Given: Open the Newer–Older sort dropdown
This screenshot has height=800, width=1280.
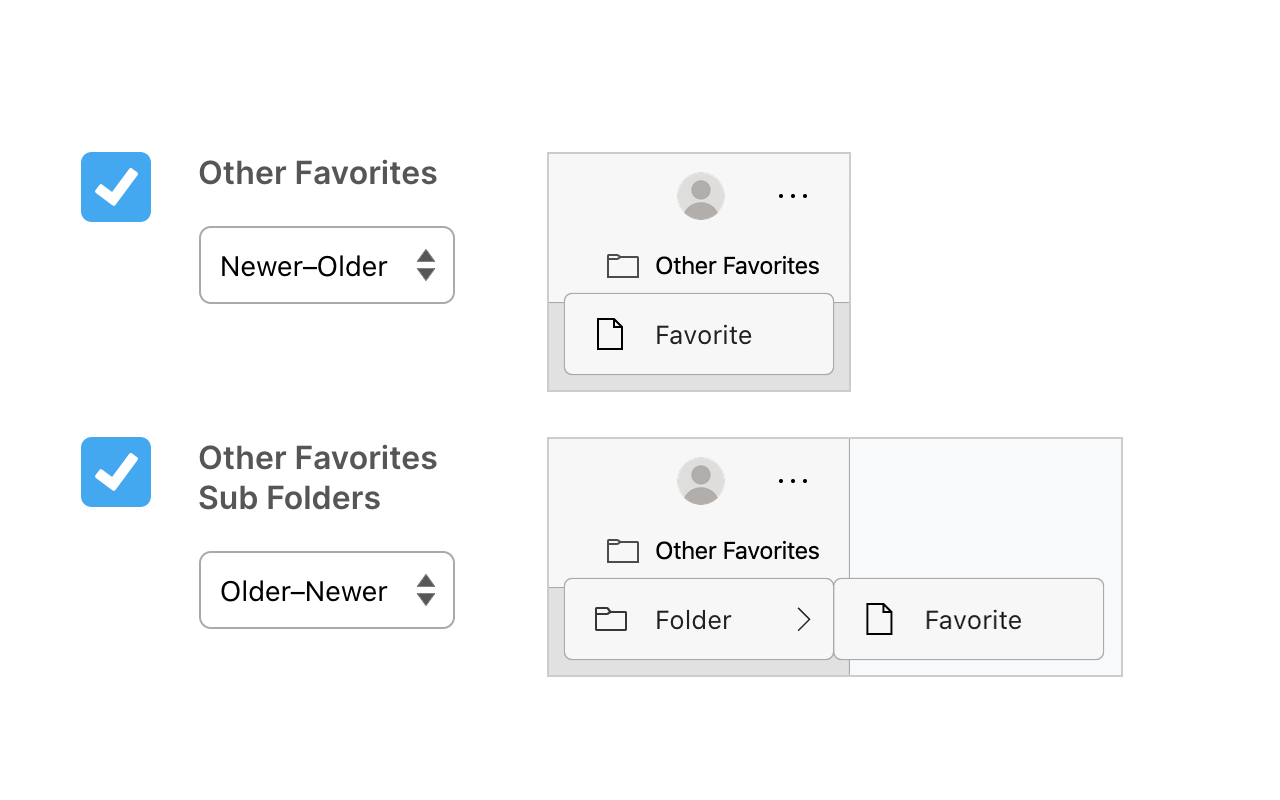Looking at the screenshot, I should [x=327, y=265].
